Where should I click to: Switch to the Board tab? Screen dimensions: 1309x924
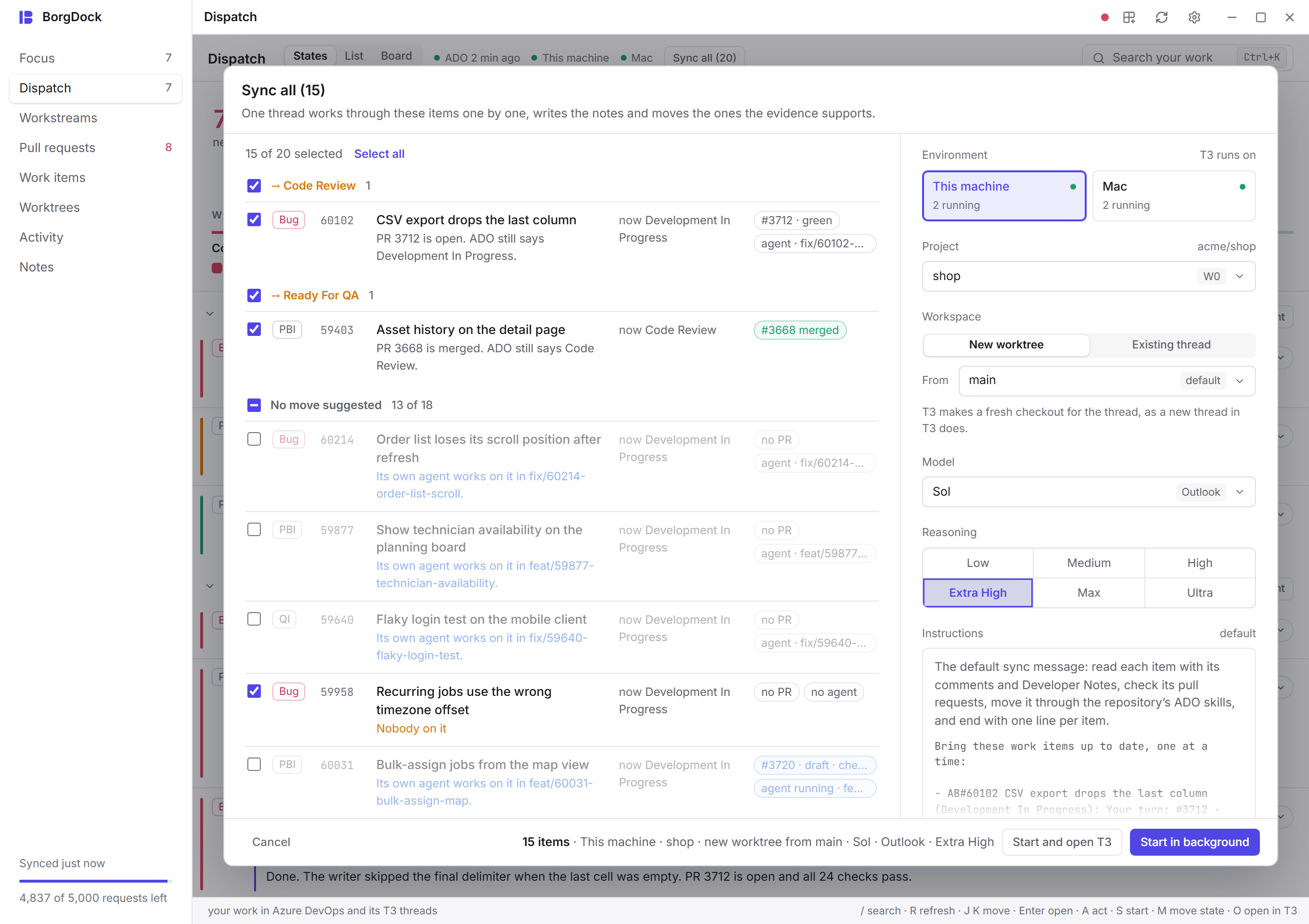coord(396,56)
